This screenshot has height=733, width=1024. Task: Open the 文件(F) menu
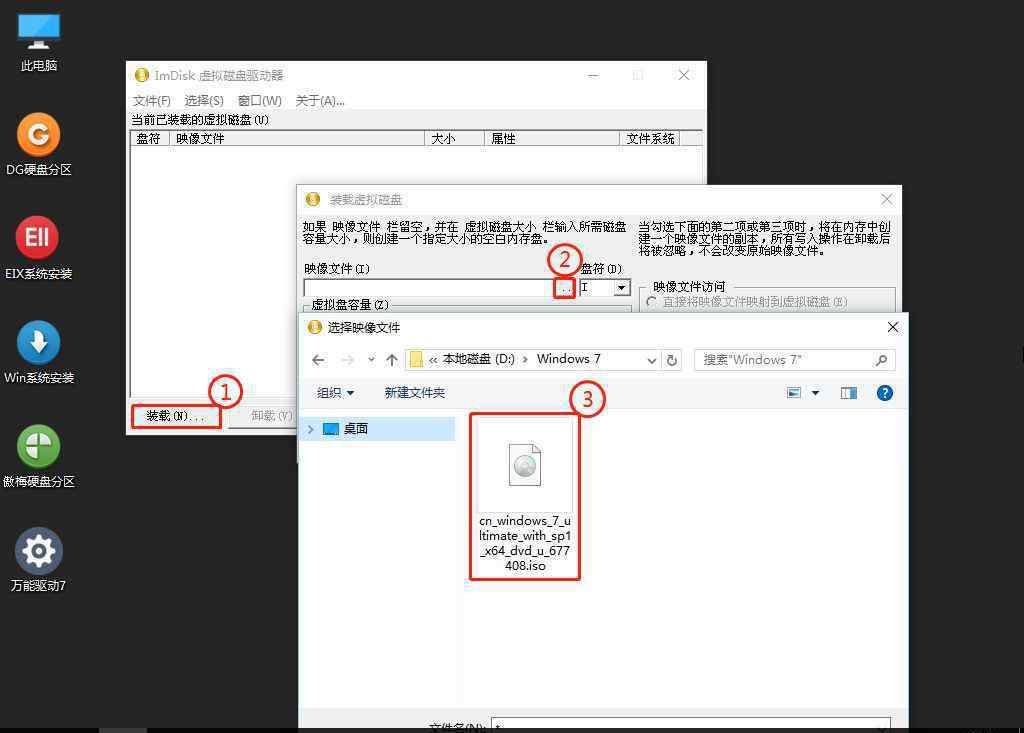click(x=151, y=101)
